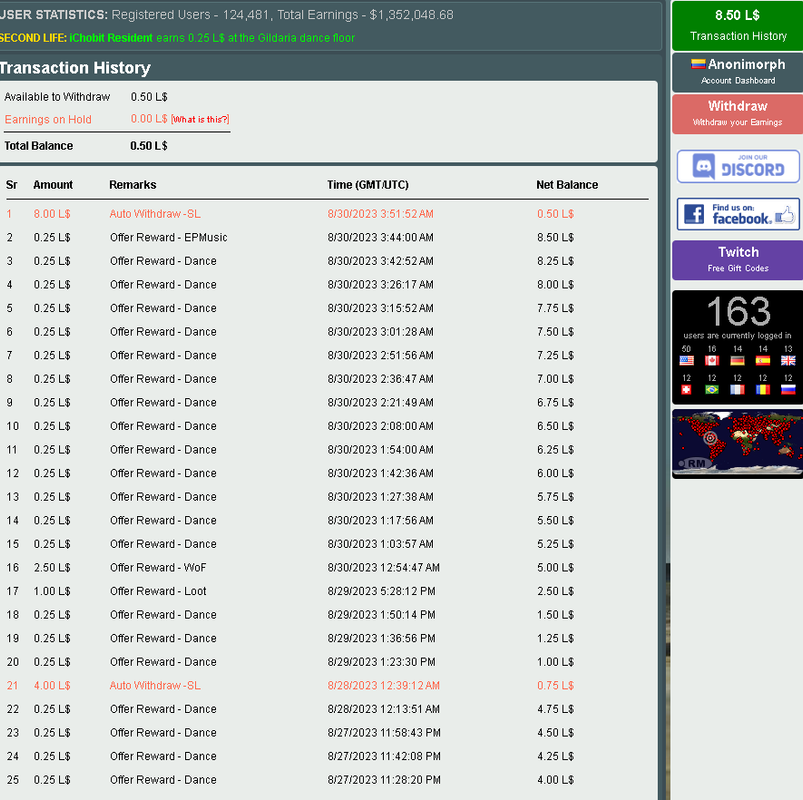Click the Facebook thumbs-up icon
The image size is (803, 800).
pyautogui.click(x=785, y=215)
